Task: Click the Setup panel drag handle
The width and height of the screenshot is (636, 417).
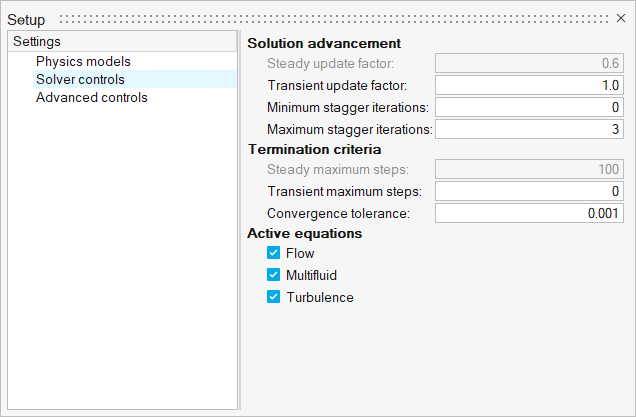Action: [330, 19]
